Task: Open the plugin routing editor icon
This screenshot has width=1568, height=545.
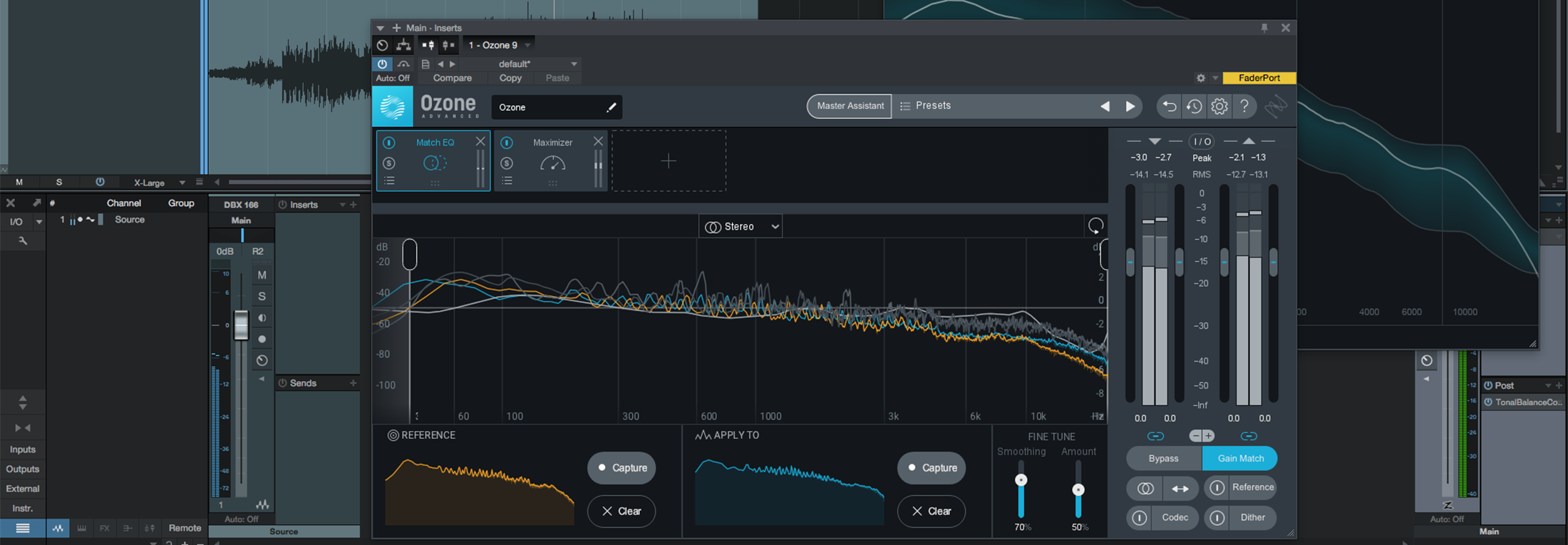Action: pyautogui.click(x=403, y=45)
